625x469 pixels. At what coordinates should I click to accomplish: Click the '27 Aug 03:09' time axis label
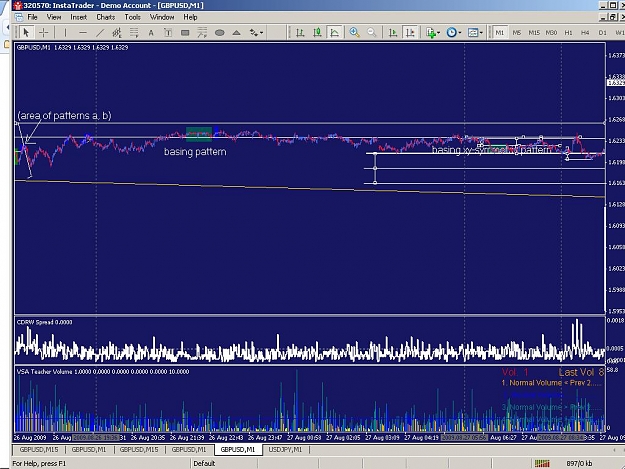(382, 438)
